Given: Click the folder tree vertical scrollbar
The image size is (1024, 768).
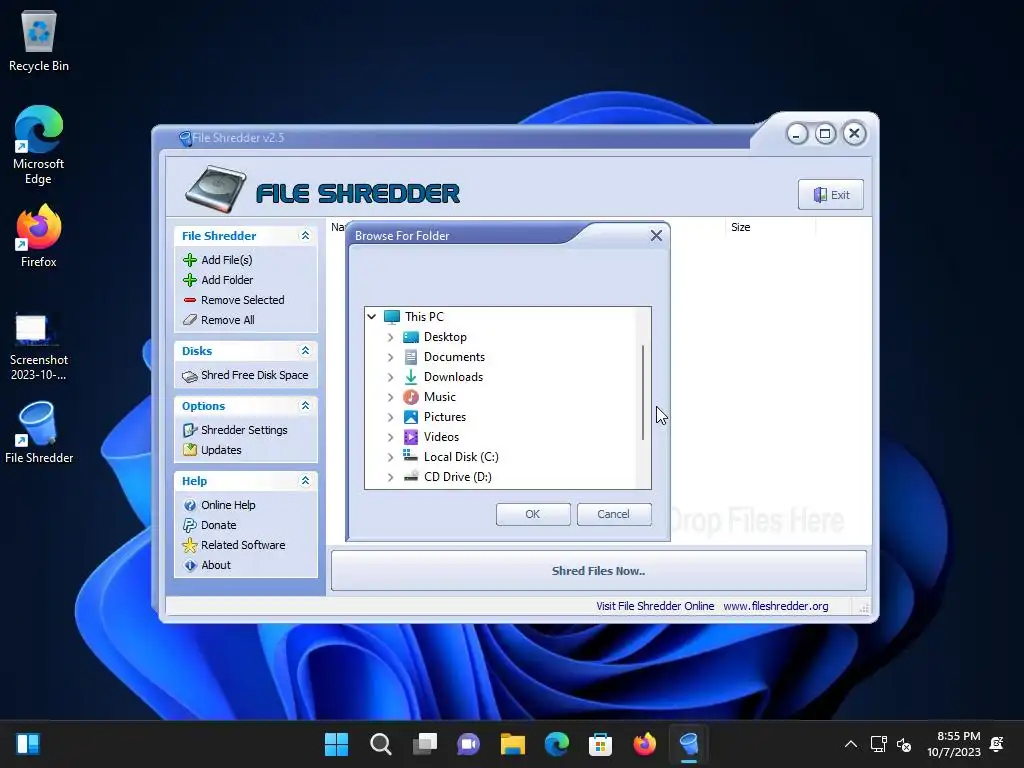Looking at the screenshot, I should [x=643, y=392].
